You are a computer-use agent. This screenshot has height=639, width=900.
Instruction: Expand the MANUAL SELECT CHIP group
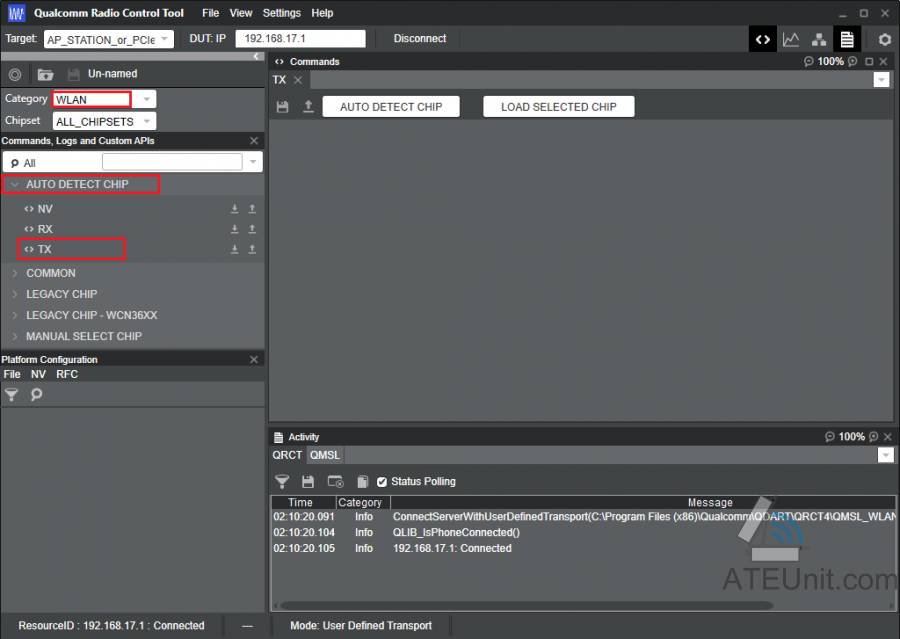[15, 336]
